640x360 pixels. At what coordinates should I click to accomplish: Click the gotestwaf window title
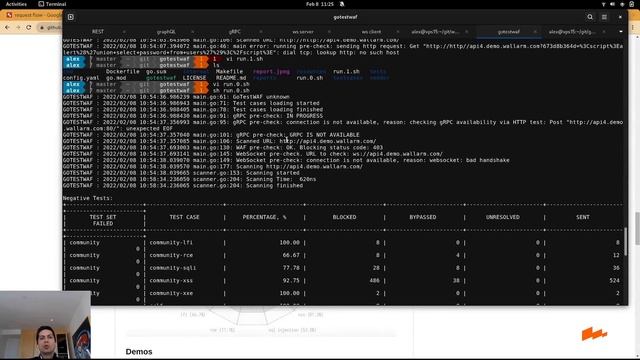pos(345,17)
